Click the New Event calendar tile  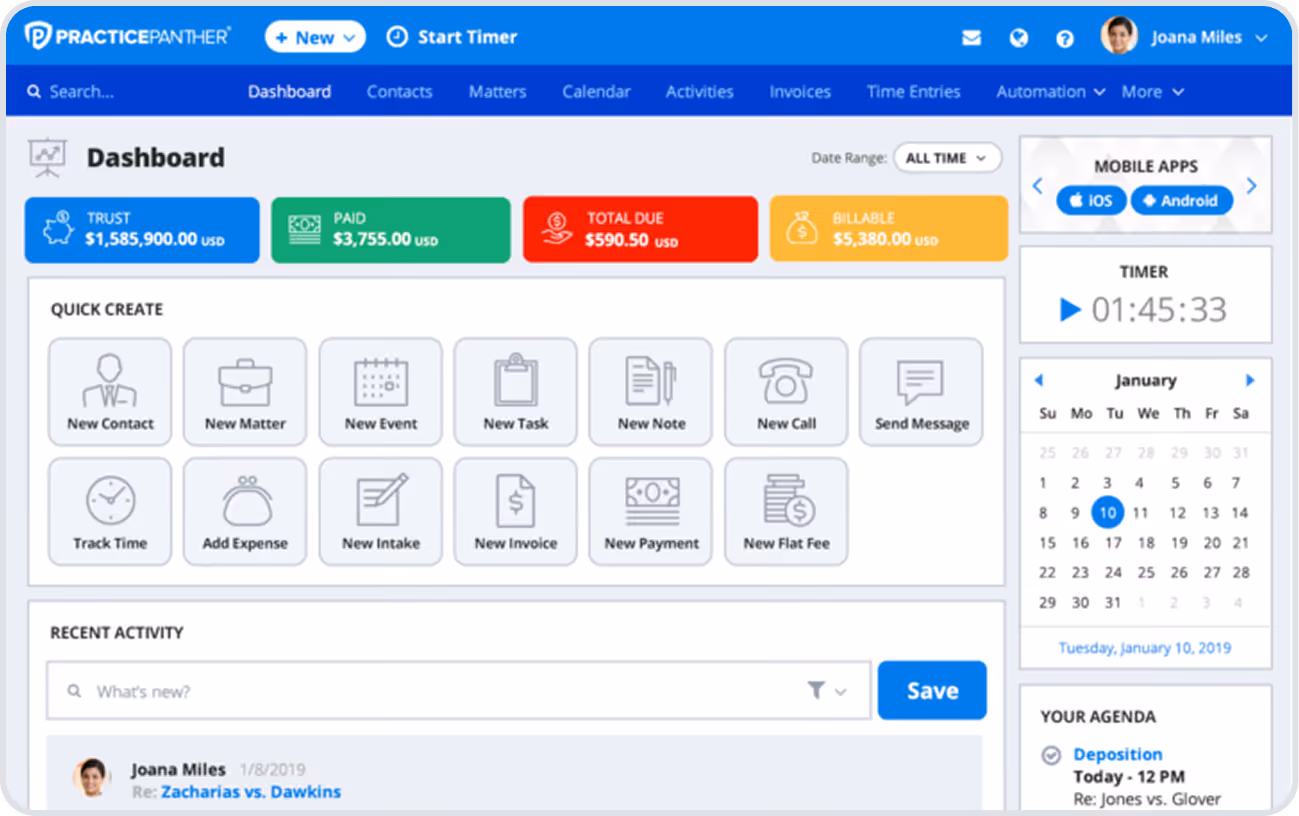click(x=380, y=392)
